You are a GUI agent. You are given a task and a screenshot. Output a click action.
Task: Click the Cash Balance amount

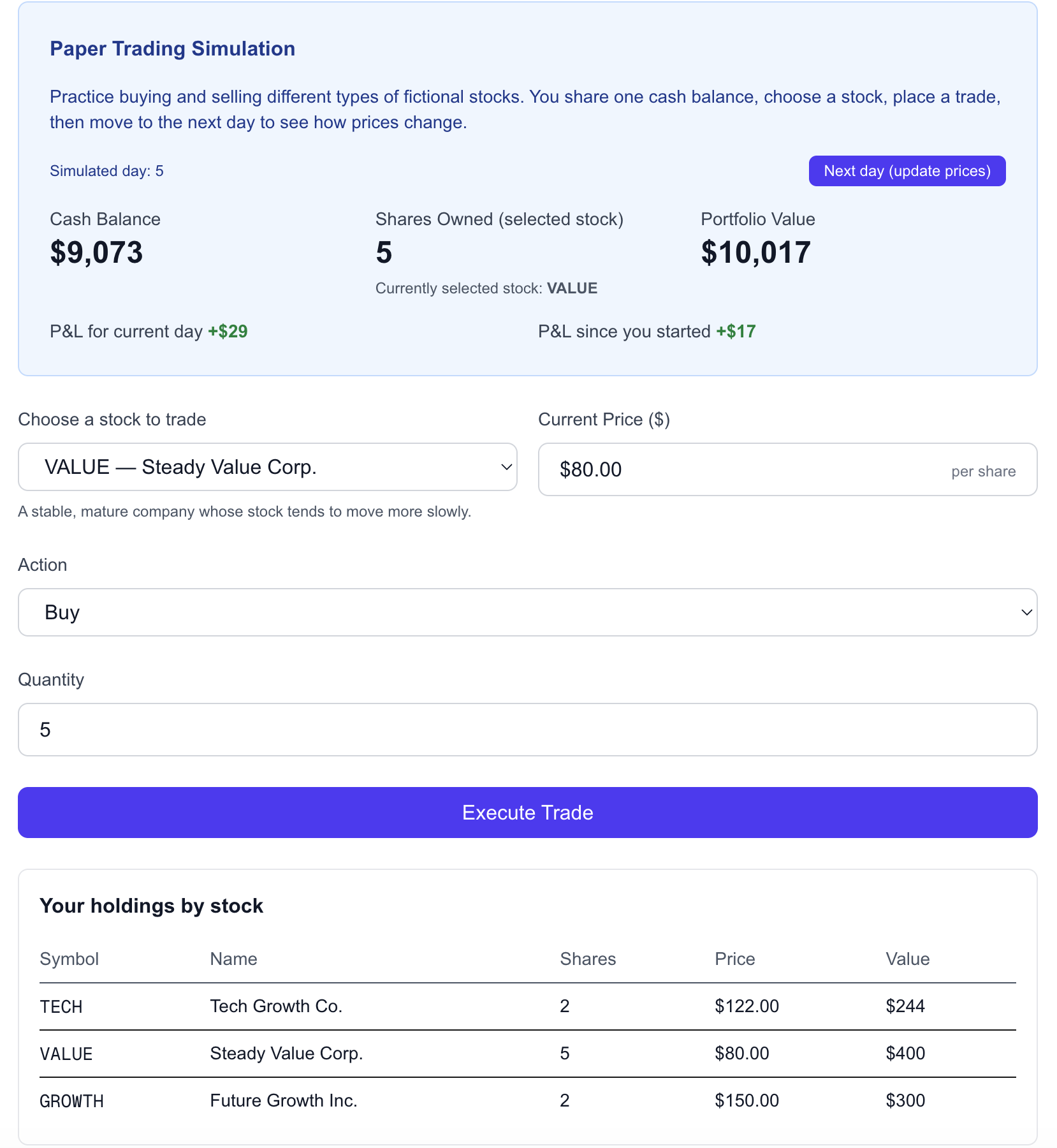click(x=96, y=253)
